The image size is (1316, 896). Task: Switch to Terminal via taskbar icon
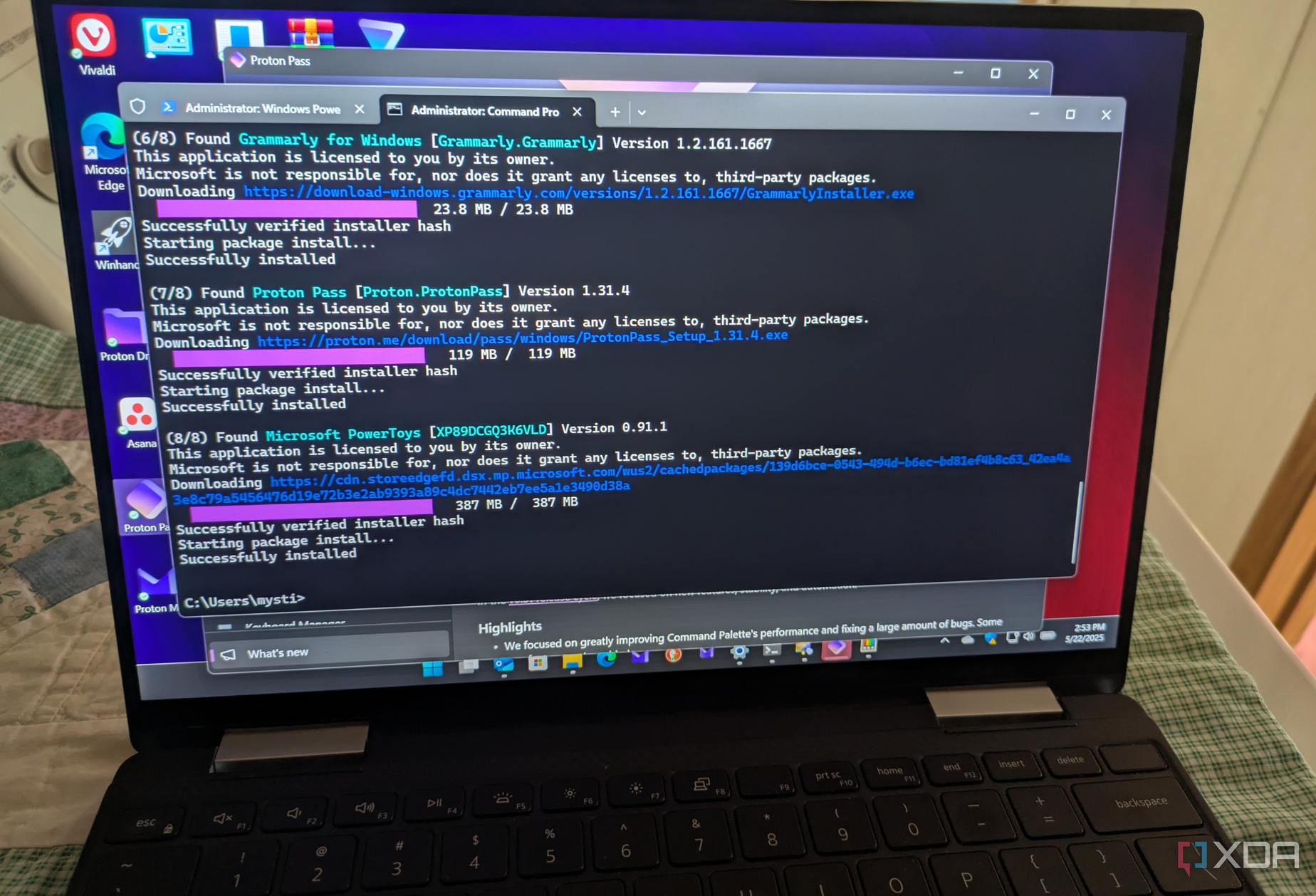(x=771, y=650)
